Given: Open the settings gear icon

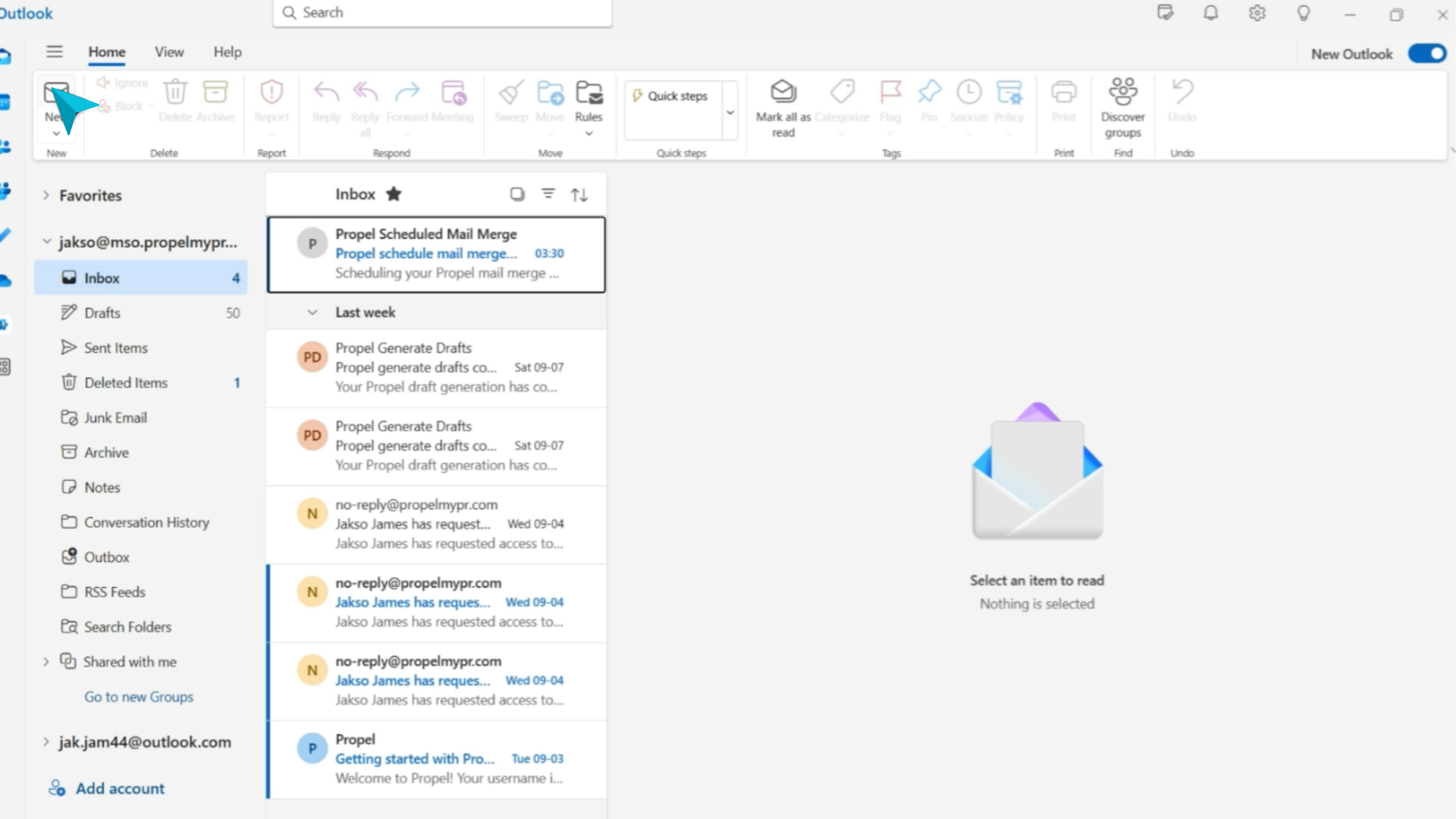Looking at the screenshot, I should 1257,13.
